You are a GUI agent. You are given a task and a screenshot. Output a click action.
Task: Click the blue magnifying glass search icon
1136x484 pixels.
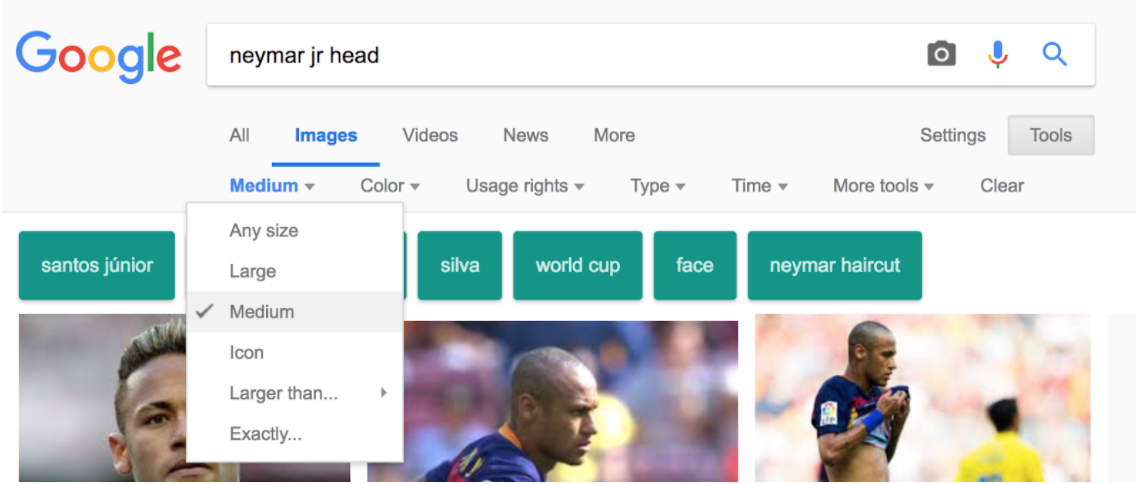pyautogui.click(x=1055, y=54)
